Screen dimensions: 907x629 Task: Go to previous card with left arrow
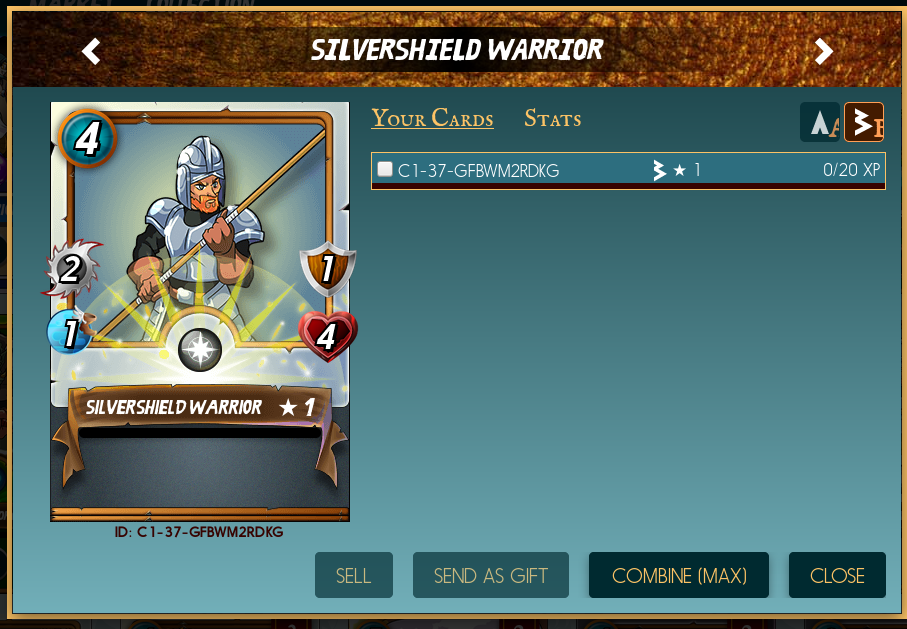pyautogui.click(x=91, y=52)
